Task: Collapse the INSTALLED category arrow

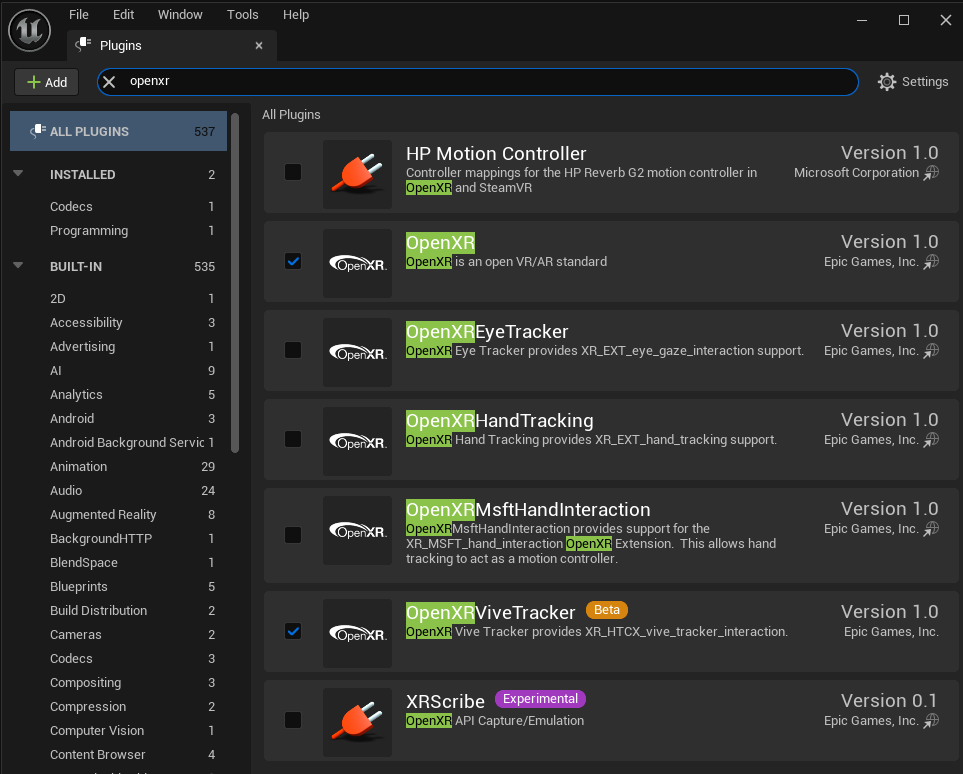Action: coord(18,174)
